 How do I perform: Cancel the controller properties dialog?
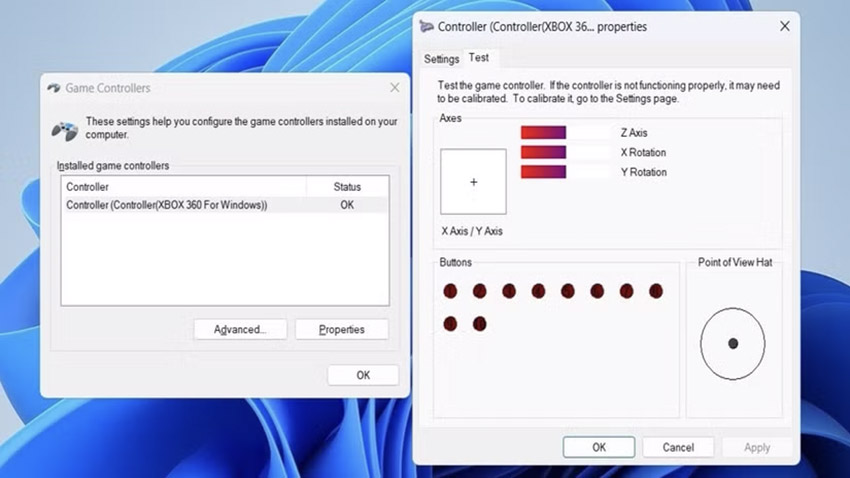click(677, 447)
